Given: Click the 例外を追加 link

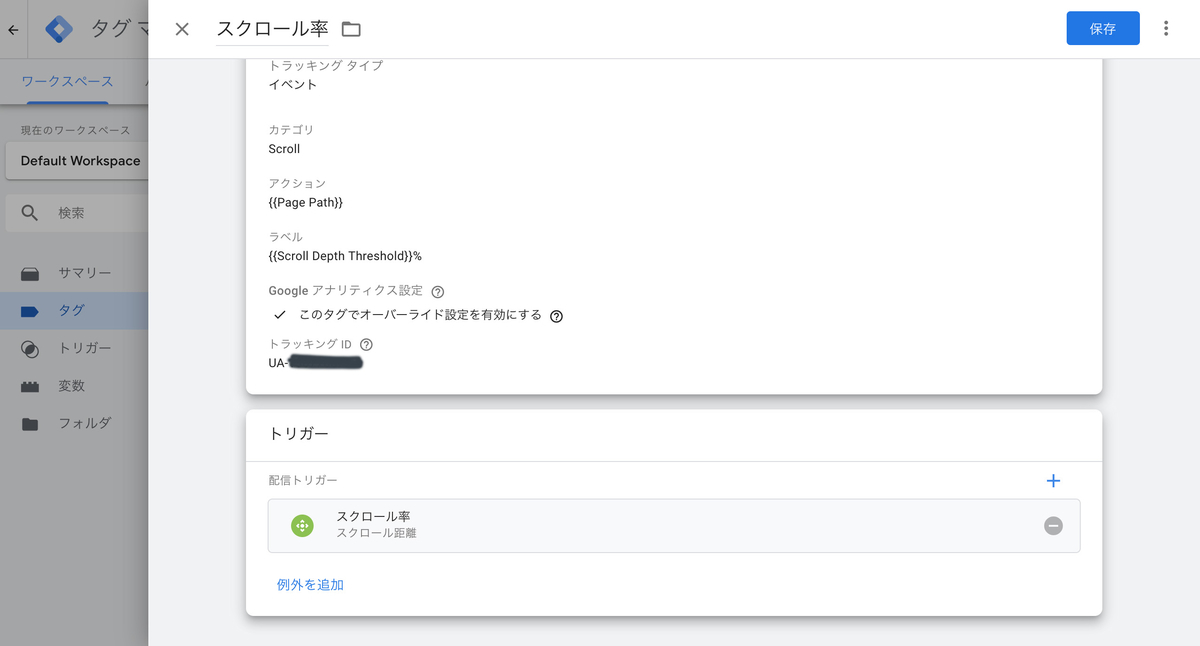Looking at the screenshot, I should click(x=308, y=585).
